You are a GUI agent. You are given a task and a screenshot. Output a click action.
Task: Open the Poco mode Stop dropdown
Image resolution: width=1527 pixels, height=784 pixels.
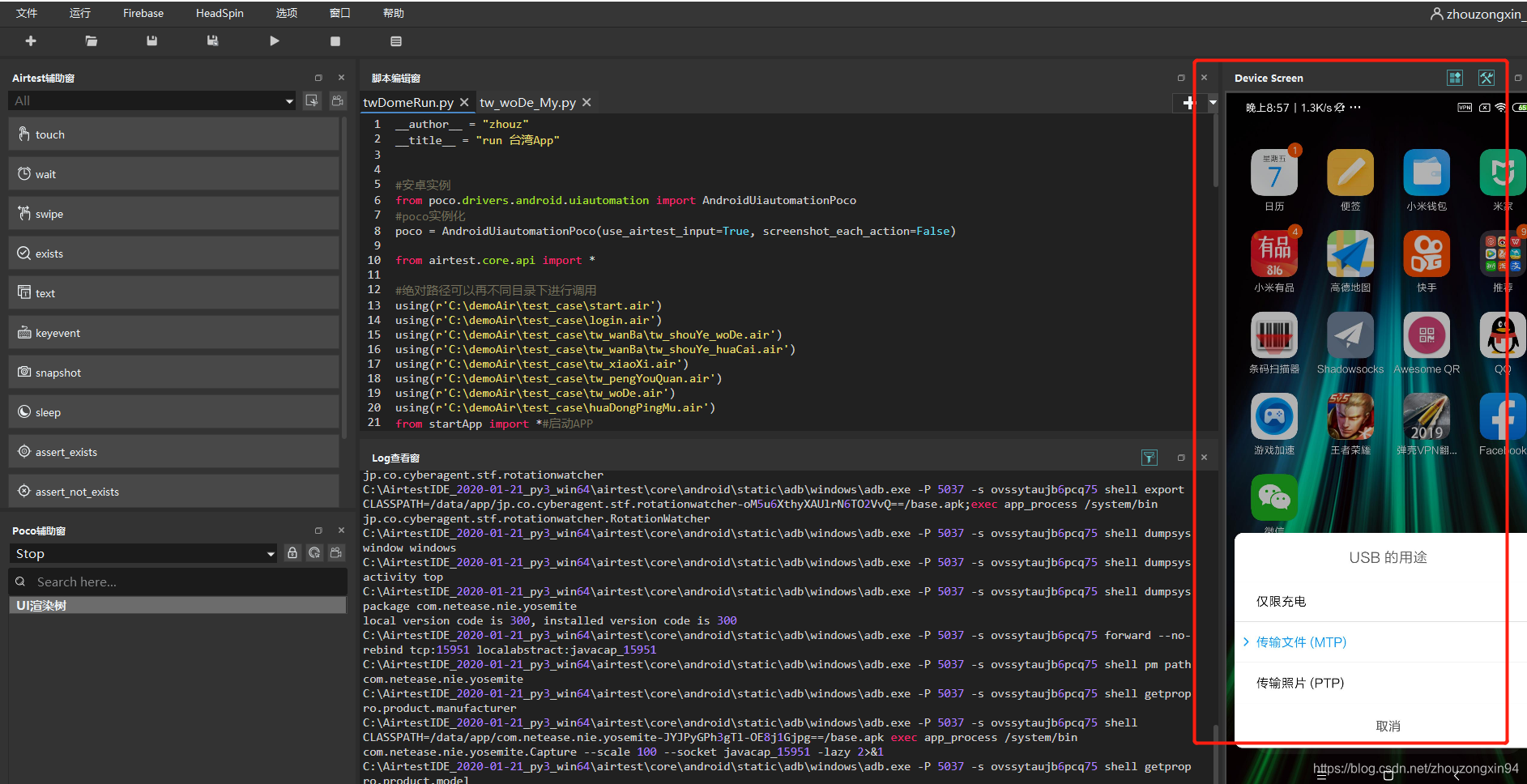(144, 553)
